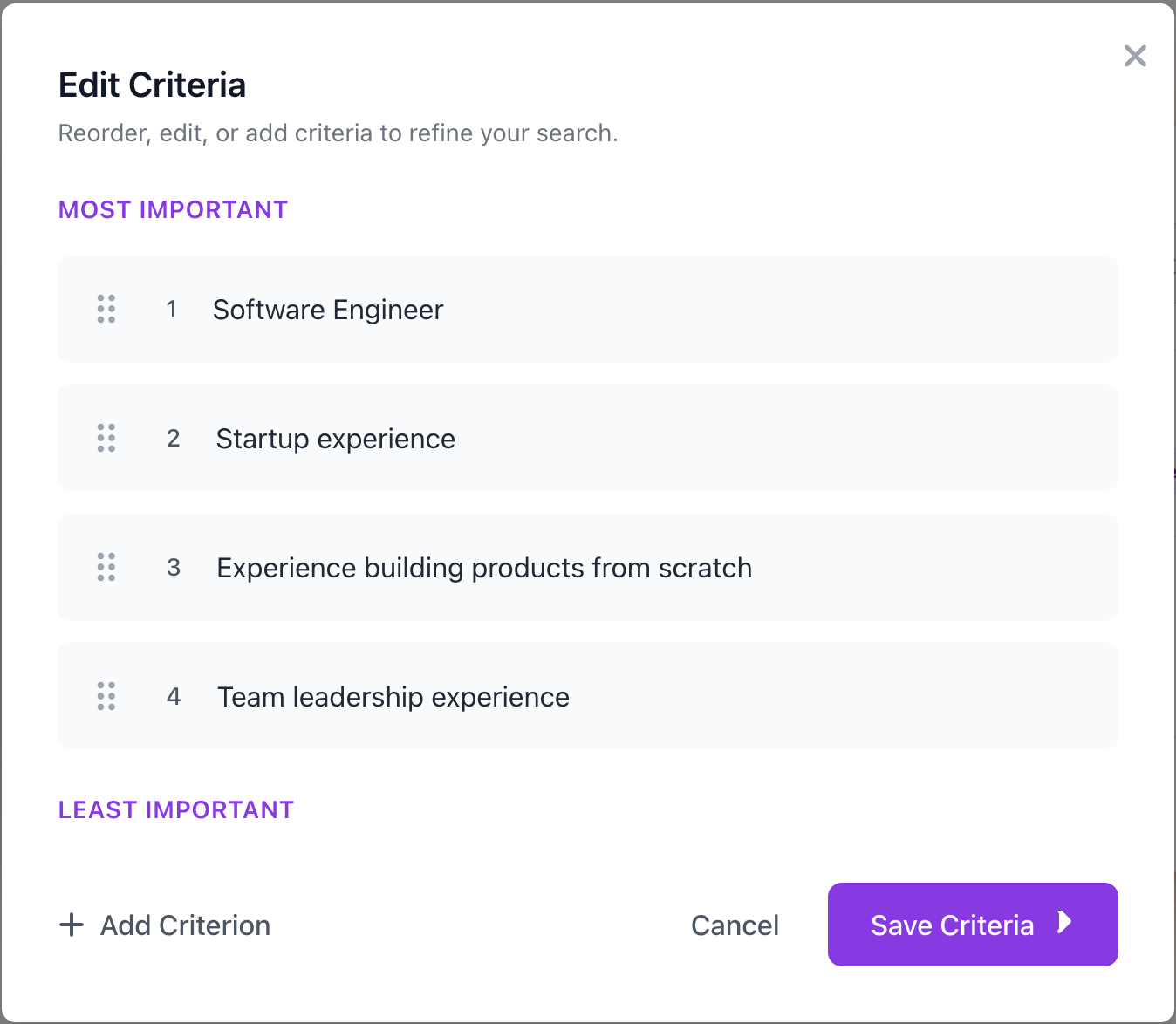Open the Experience building products criterion
This screenshot has width=1176, height=1024.
588,568
